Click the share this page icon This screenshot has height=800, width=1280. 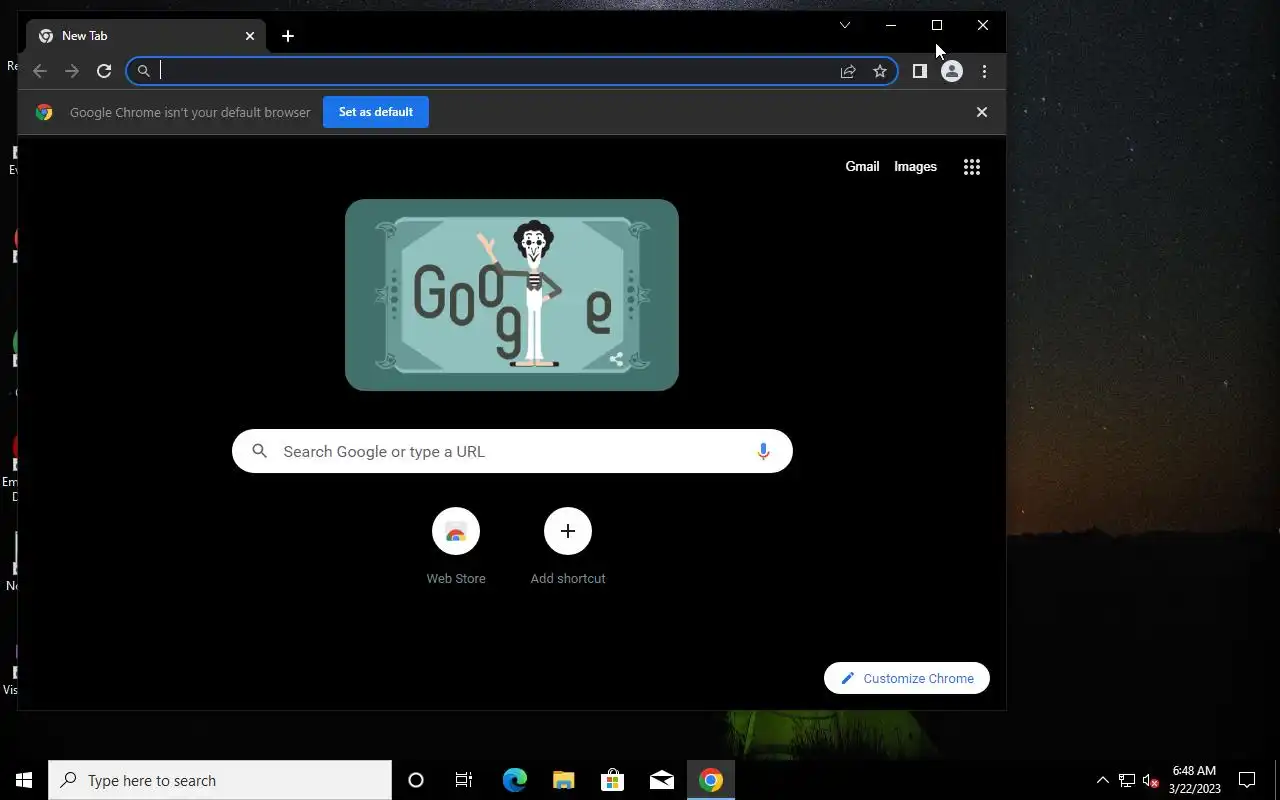[x=848, y=71]
